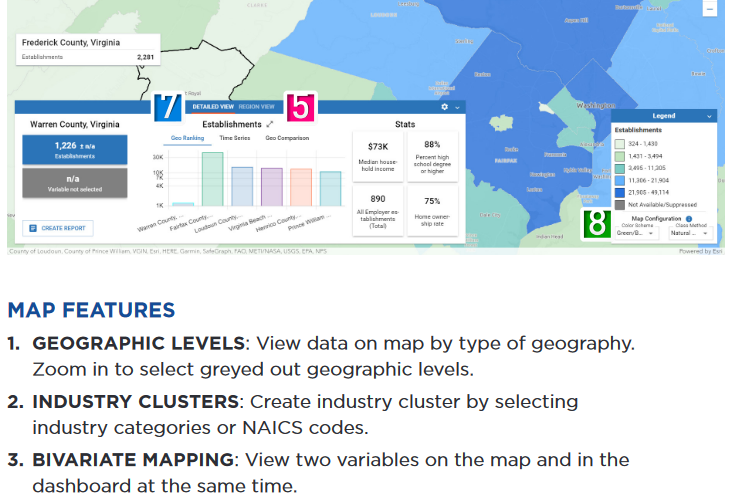This screenshot has height=500, width=732.
Task: Collapse the Legend panel chevron
Action: pyautogui.click(x=707, y=116)
